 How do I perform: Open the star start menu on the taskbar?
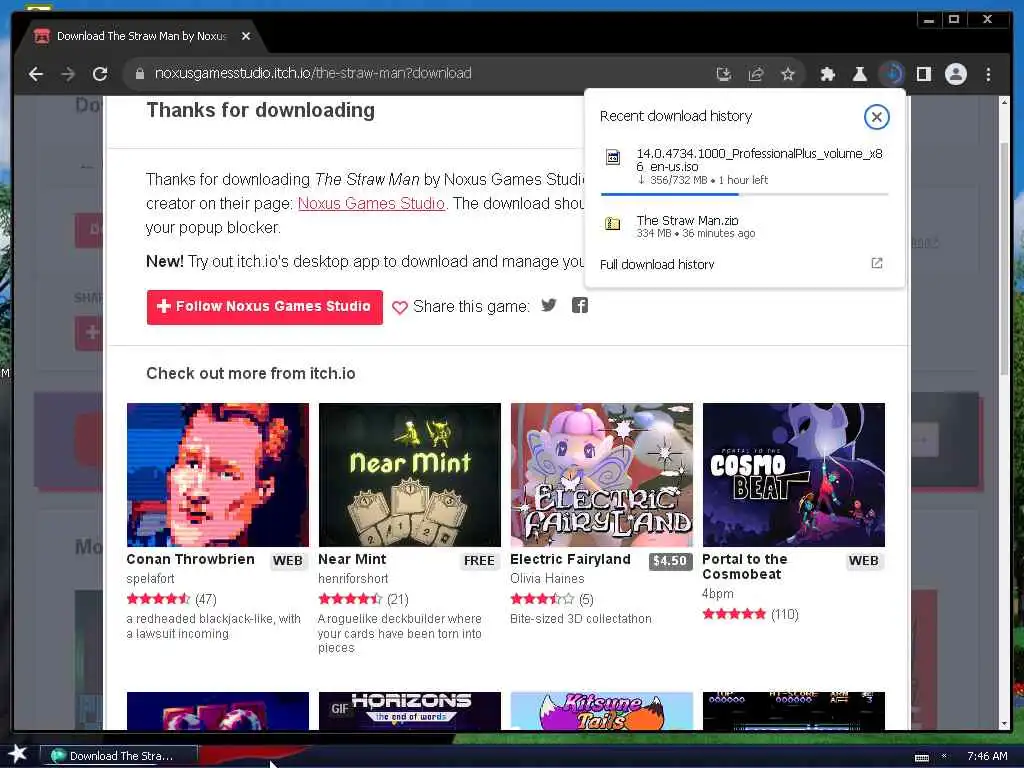click(x=17, y=755)
